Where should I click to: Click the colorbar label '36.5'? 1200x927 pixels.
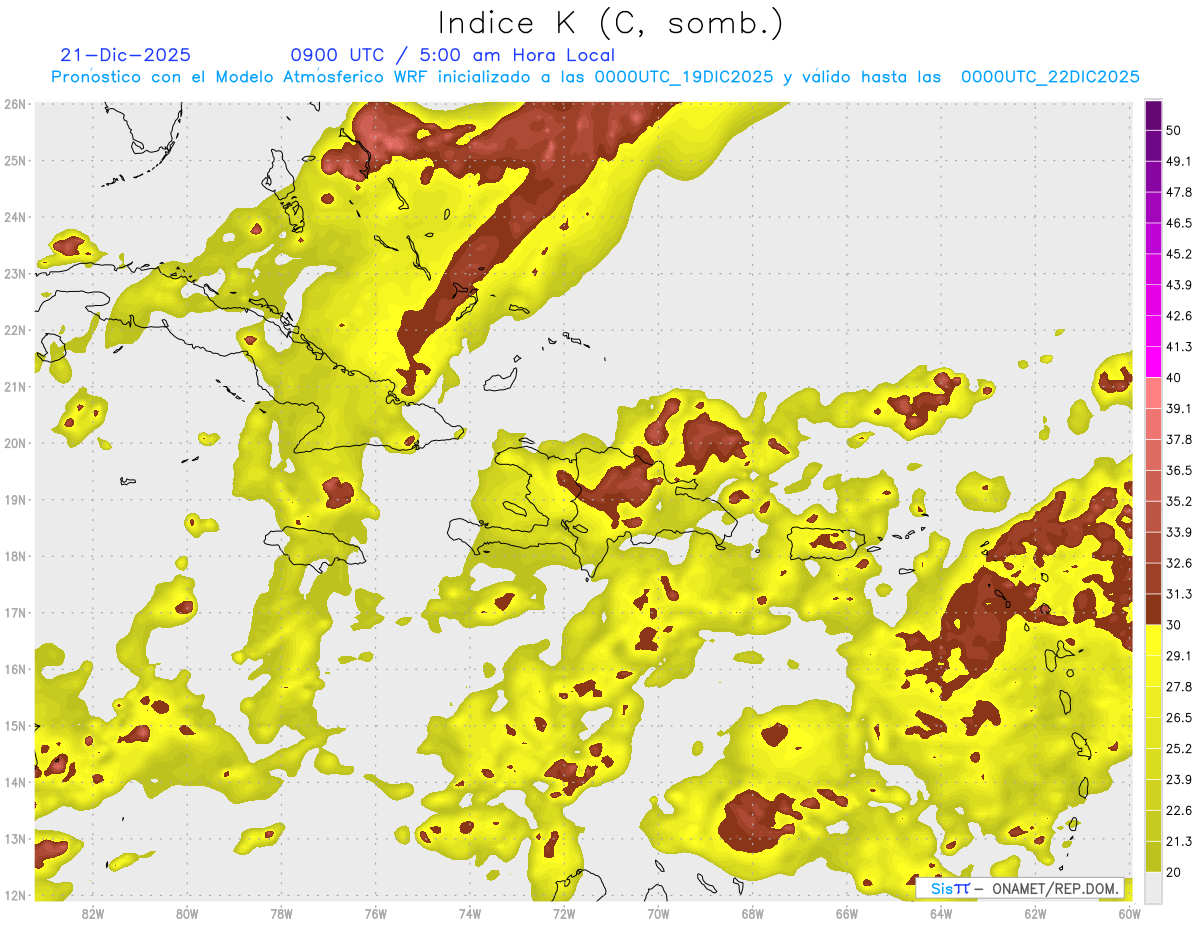click(1179, 470)
